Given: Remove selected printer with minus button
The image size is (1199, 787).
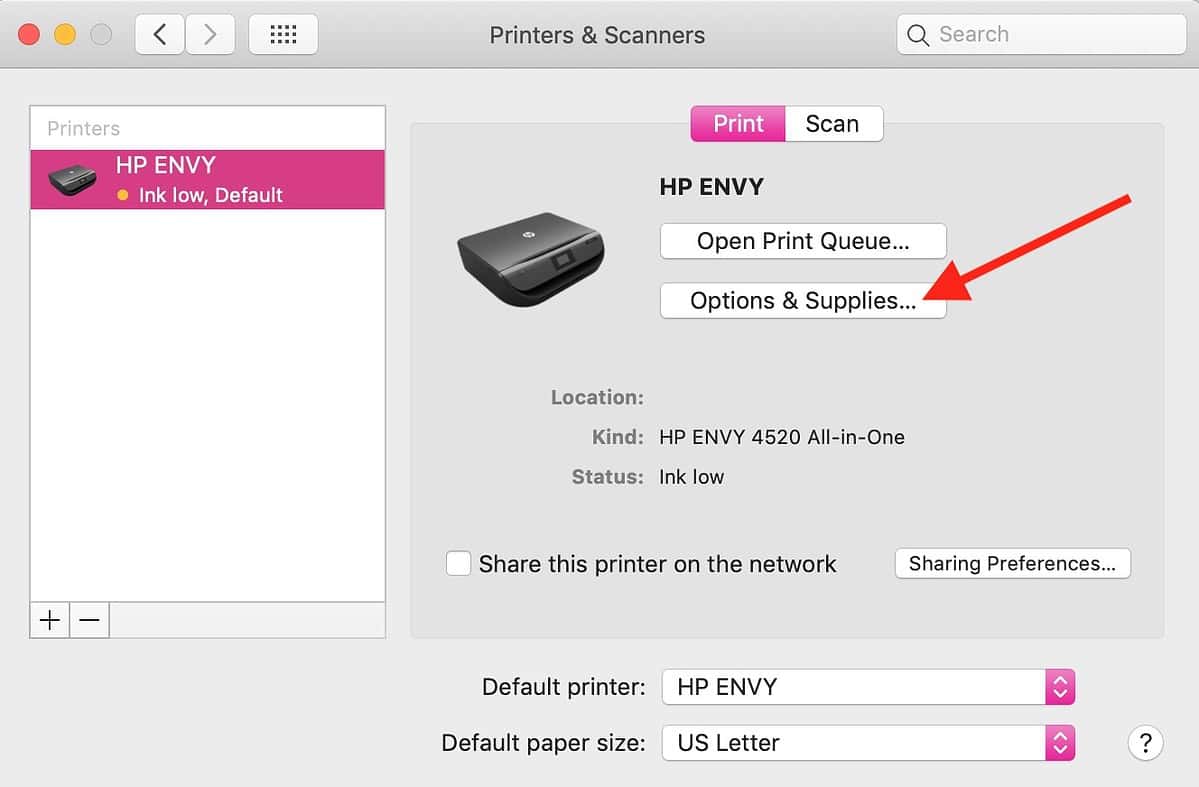Looking at the screenshot, I should [89, 620].
